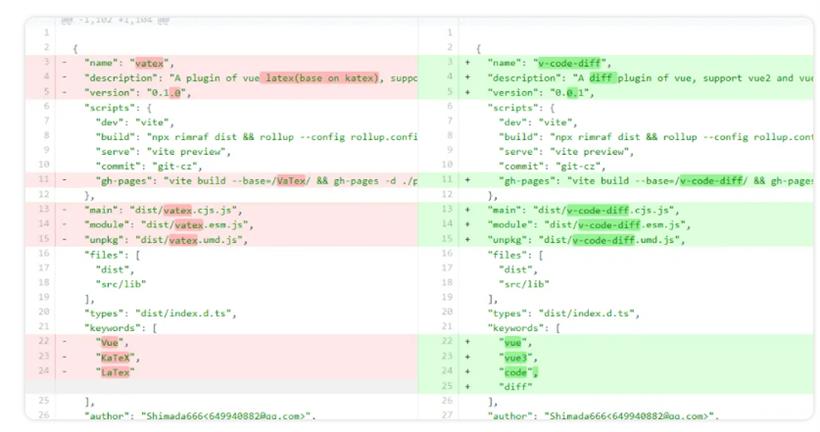This screenshot has width=820, height=432.
Task: Click the hunk header @@ -1,102 +1,104 @@
Action: pos(115,20)
